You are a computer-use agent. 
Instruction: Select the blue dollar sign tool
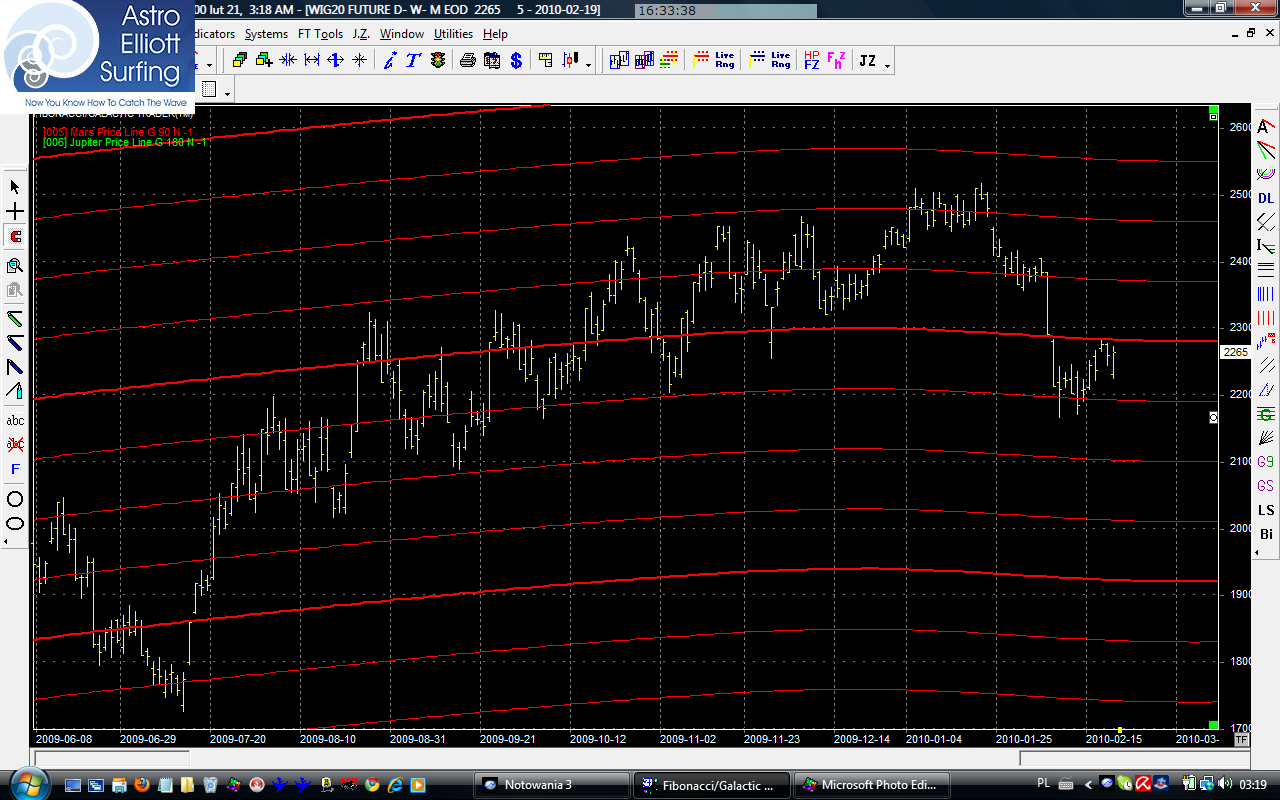tap(516, 61)
